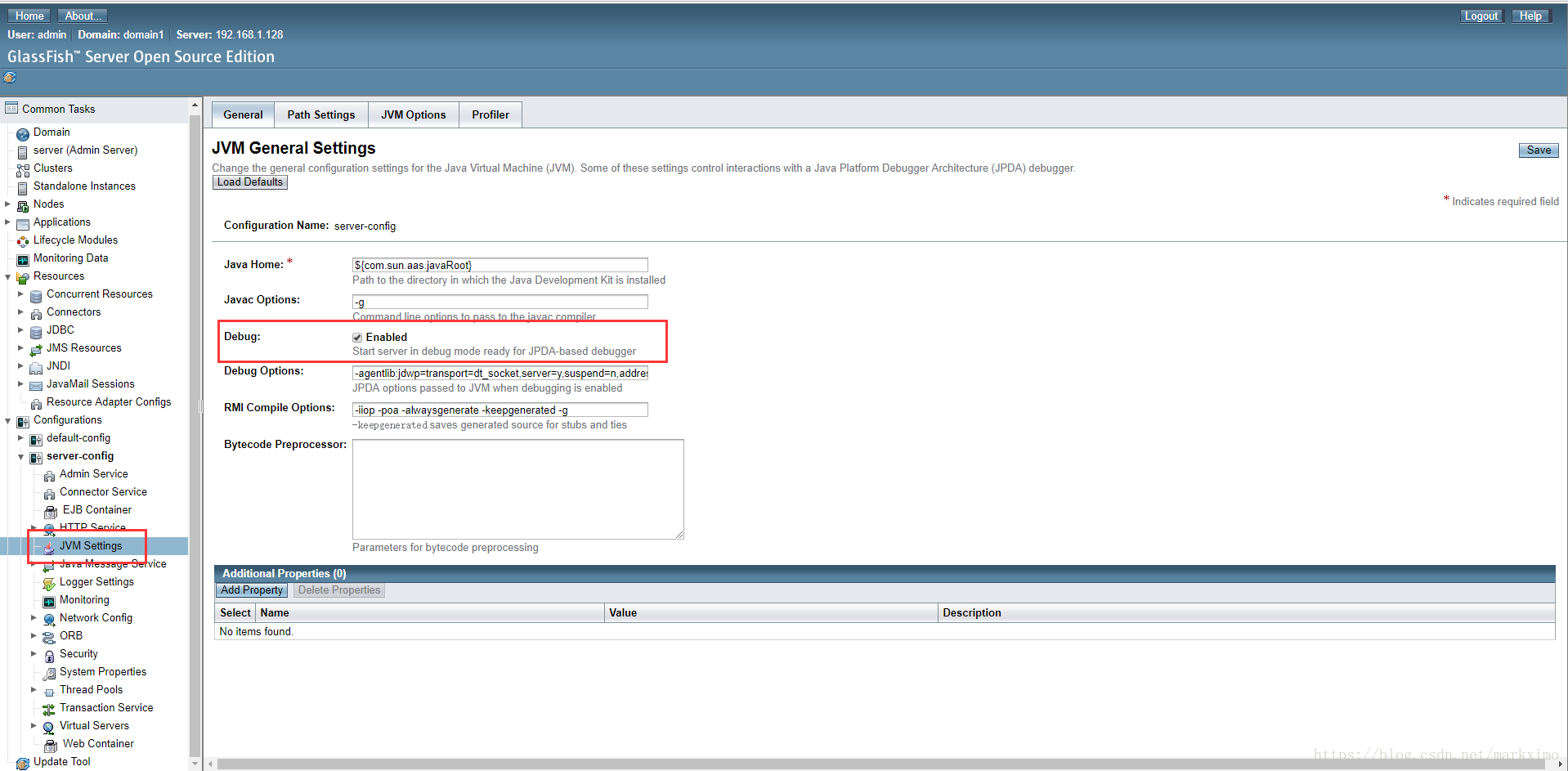Click the Name column header
The image size is (1568, 771).
429,613
